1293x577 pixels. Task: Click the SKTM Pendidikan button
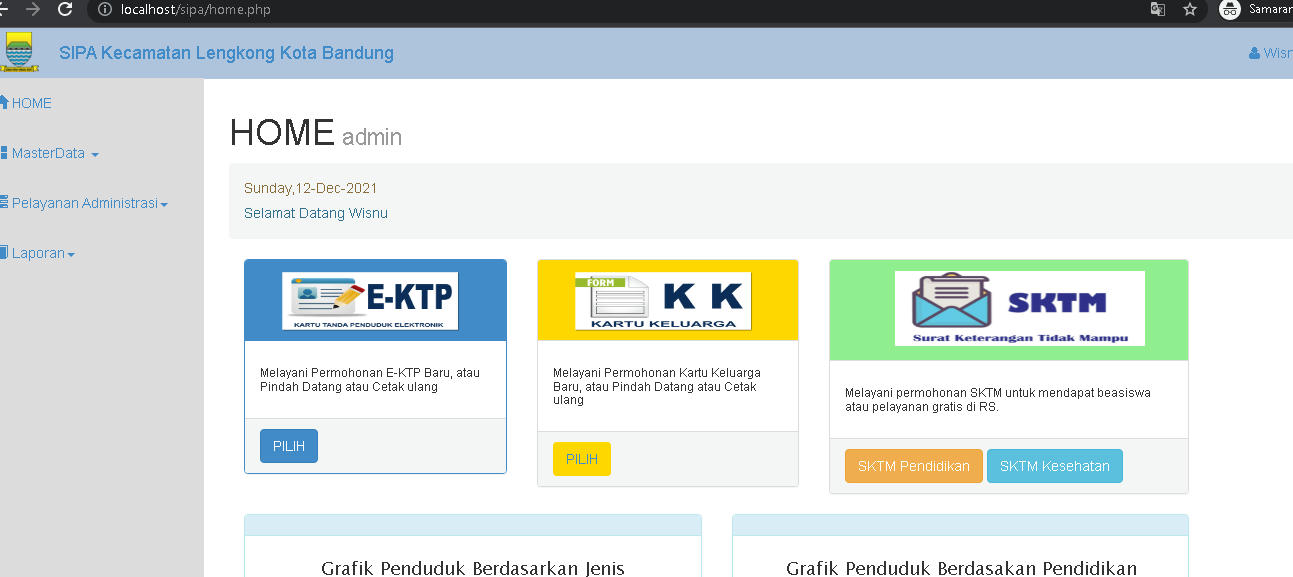pyautogui.click(x=913, y=466)
